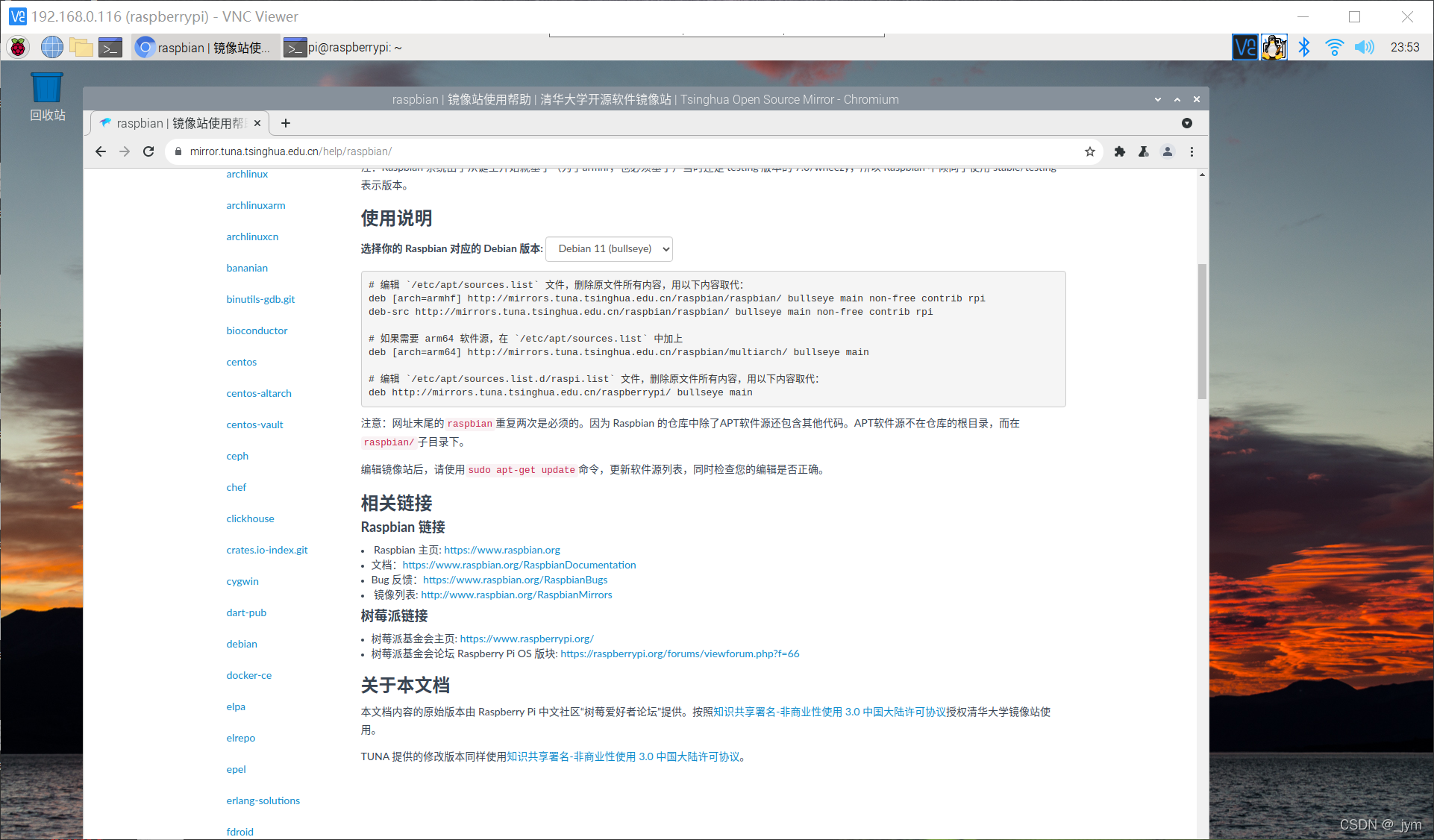Toggle the bookmark star for this page
This screenshot has height=840, width=1434.
(x=1090, y=151)
